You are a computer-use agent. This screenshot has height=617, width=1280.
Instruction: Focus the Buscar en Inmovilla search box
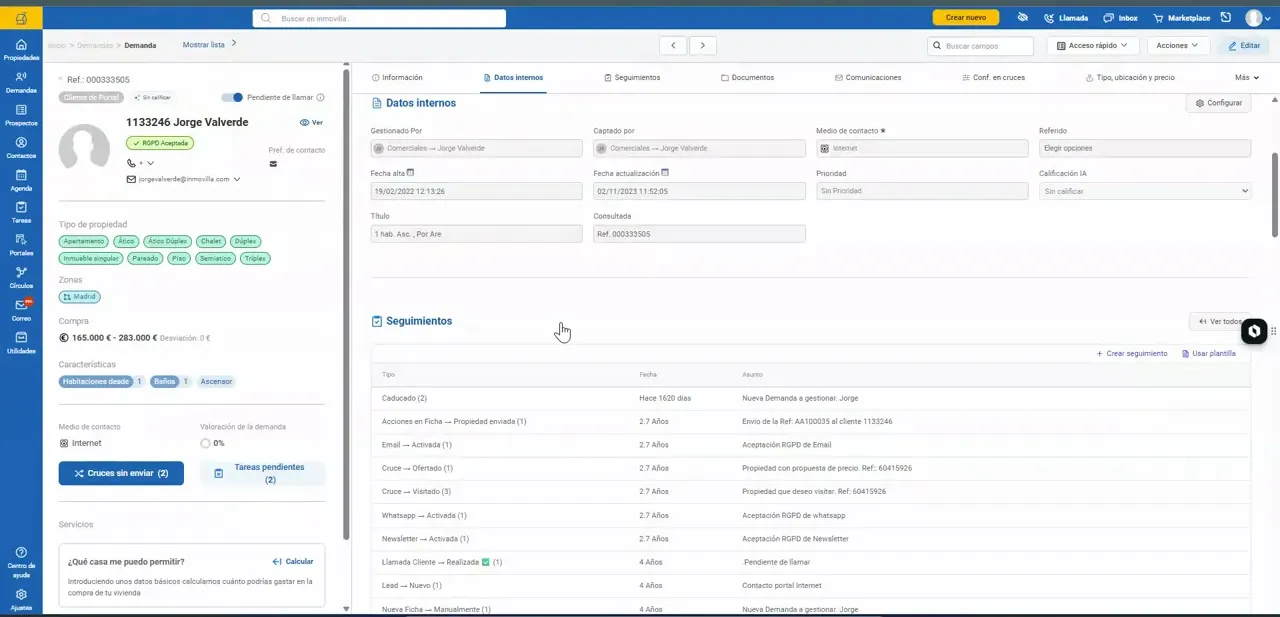pos(379,18)
